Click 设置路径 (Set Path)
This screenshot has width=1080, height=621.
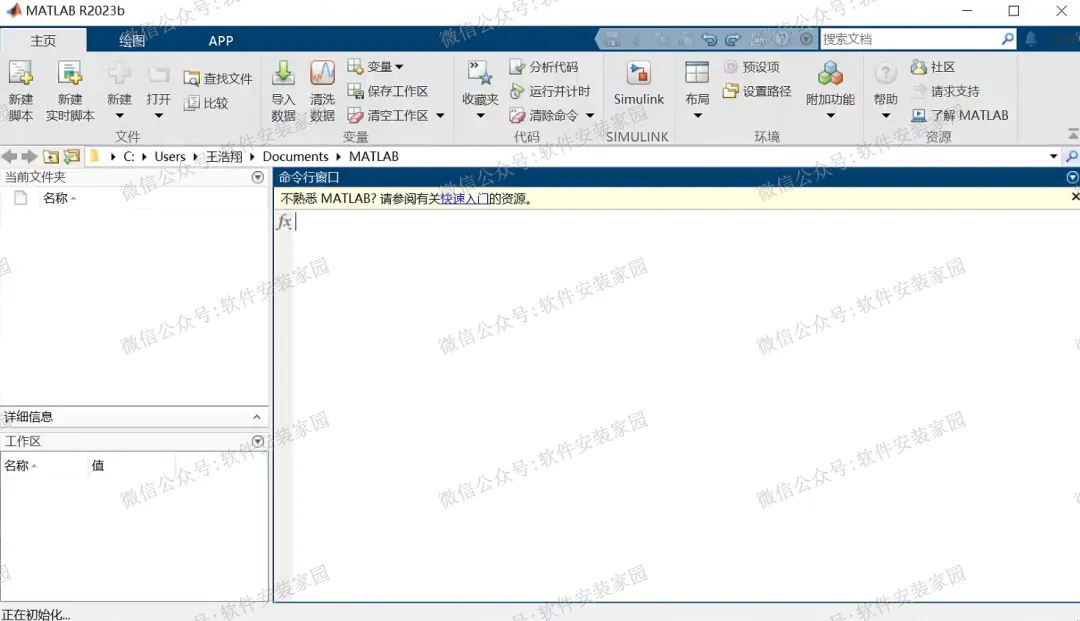point(757,91)
